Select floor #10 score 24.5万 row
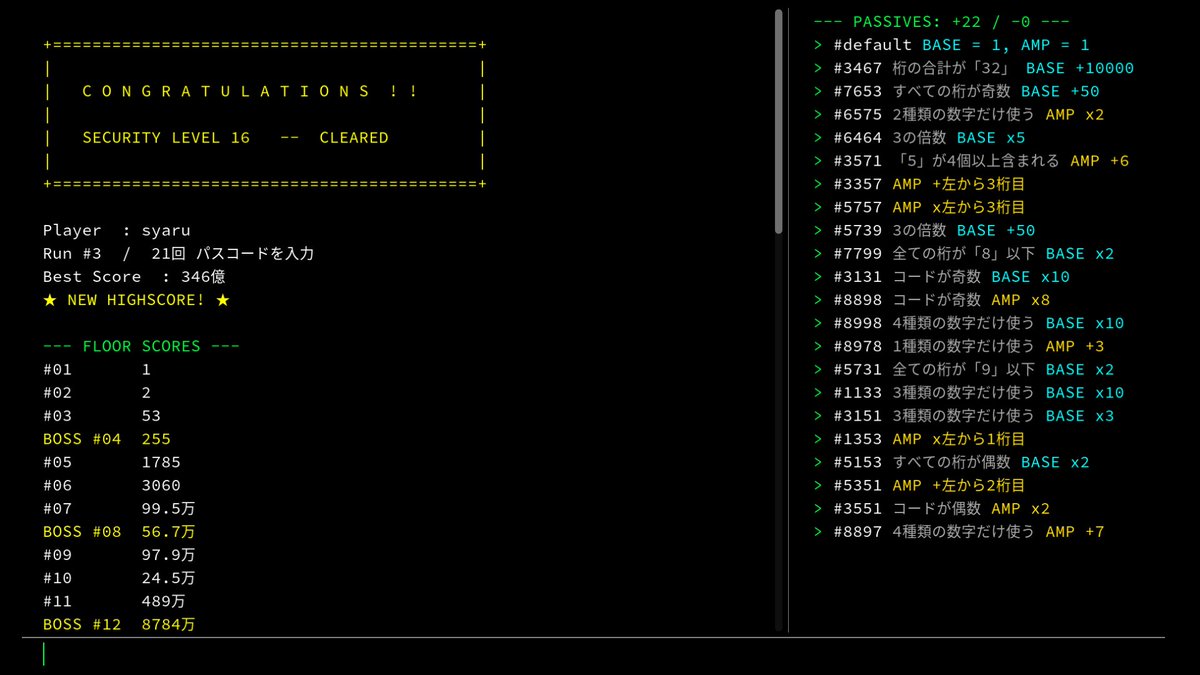This screenshot has width=1200, height=675. point(119,578)
